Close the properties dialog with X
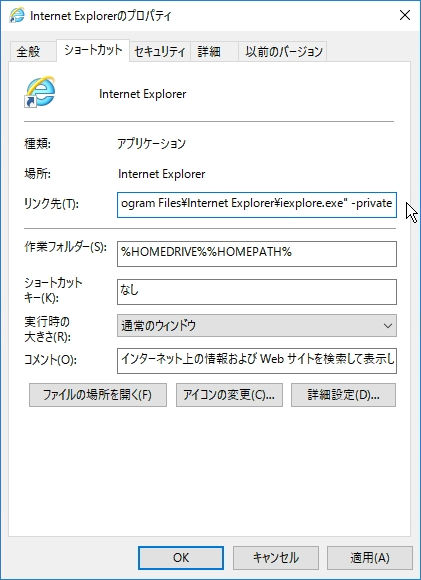 pos(405,16)
